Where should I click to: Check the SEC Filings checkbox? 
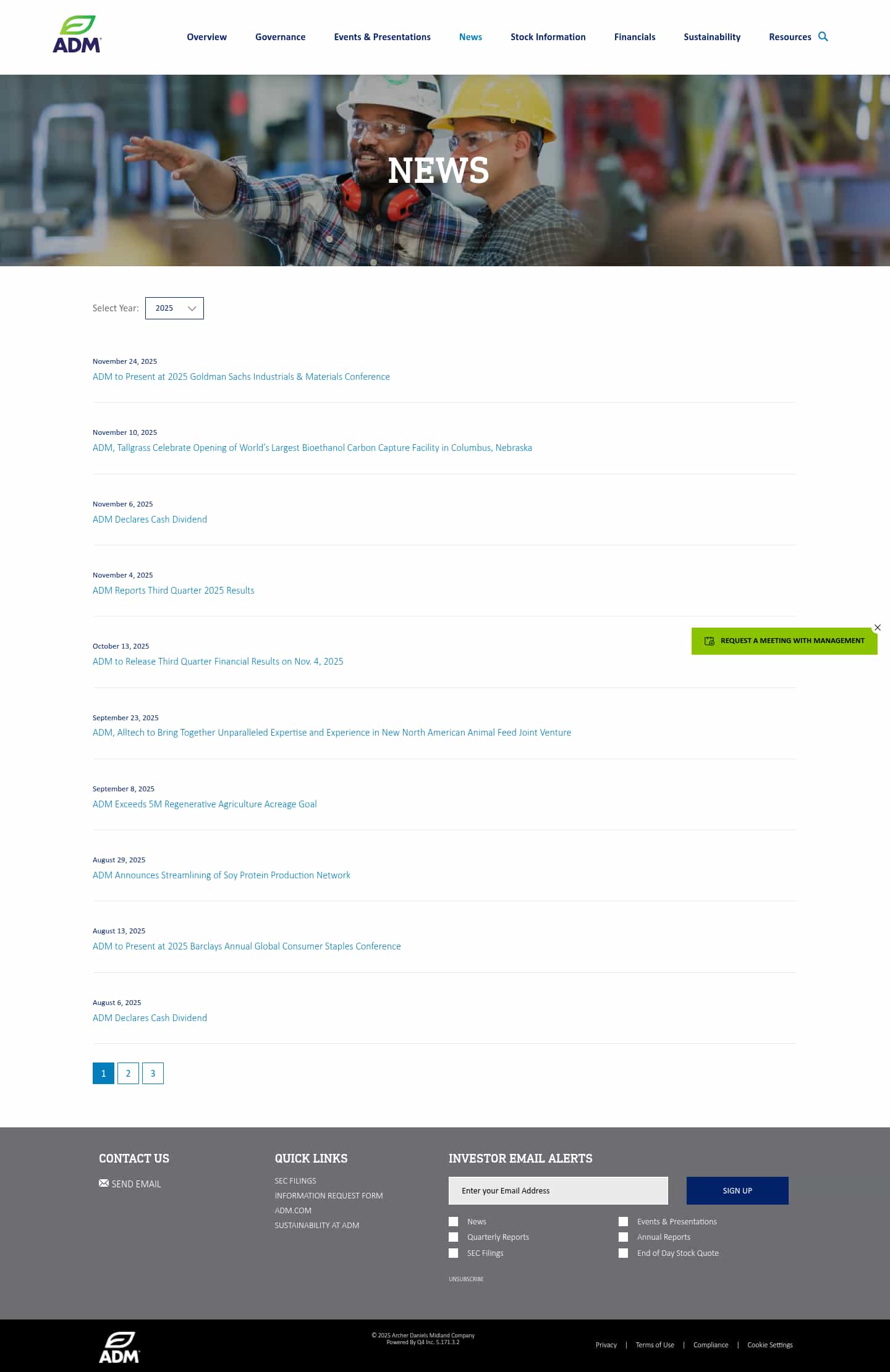click(454, 1253)
